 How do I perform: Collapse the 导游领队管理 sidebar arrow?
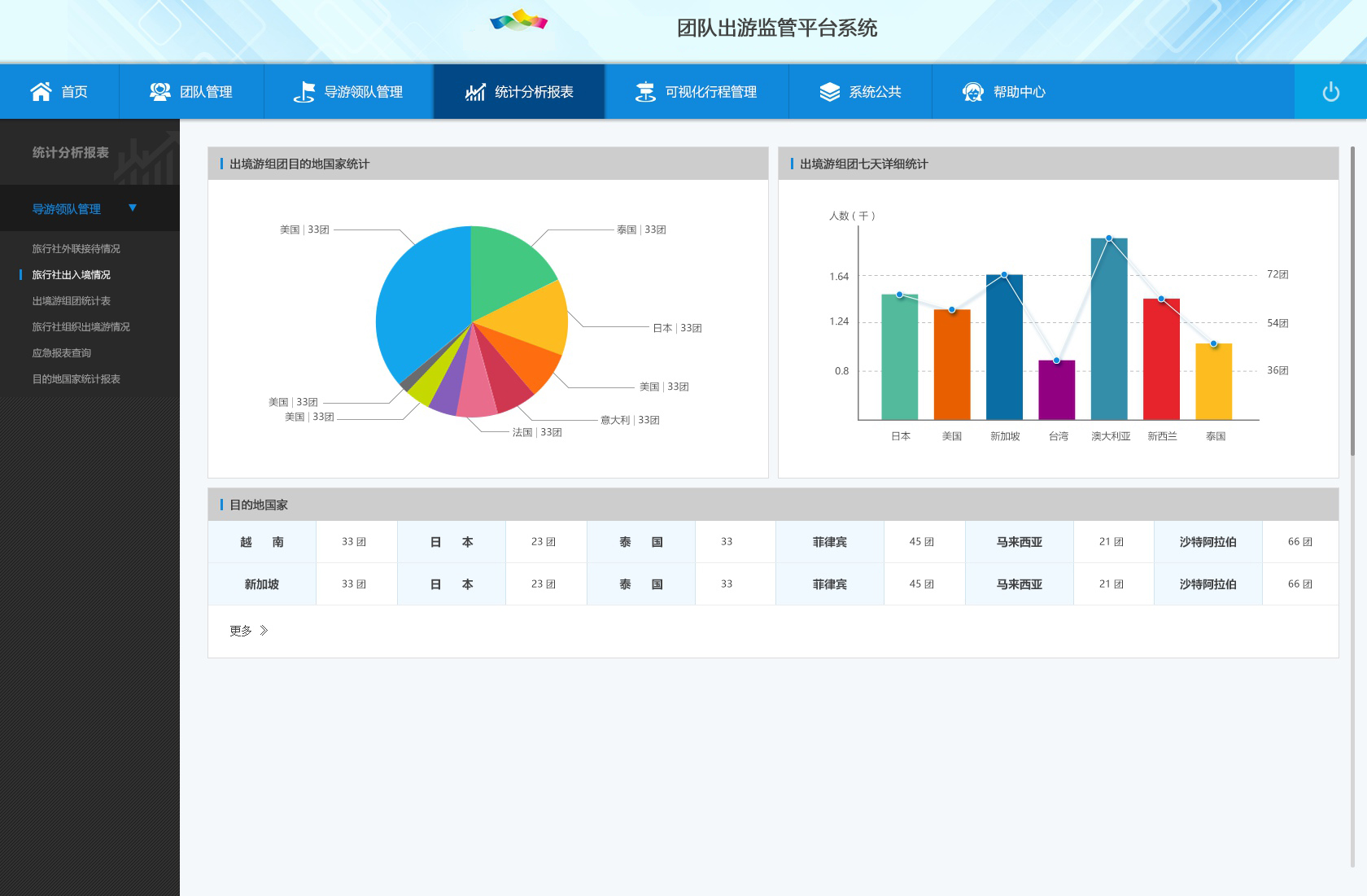tap(133, 208)
